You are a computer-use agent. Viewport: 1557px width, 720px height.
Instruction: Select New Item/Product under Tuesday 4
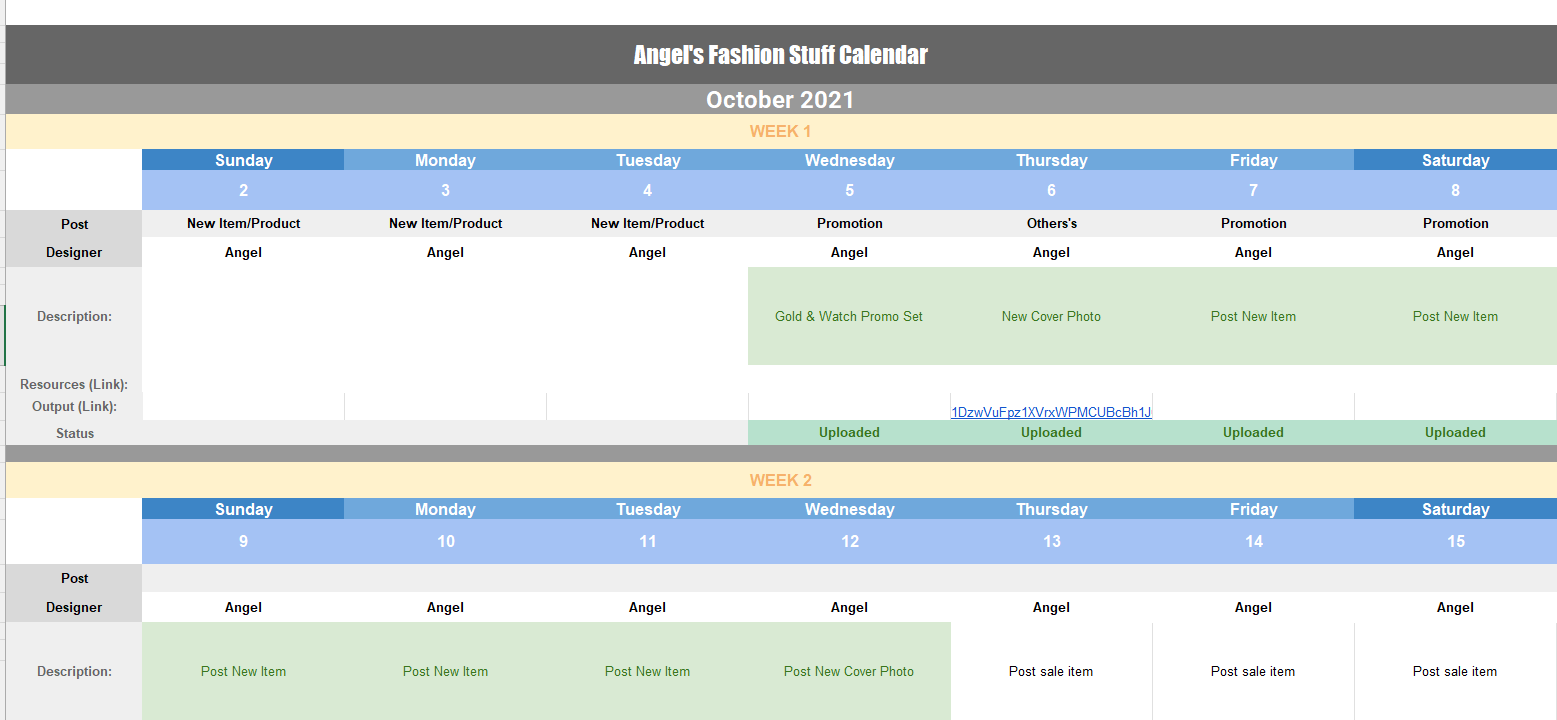[x=647, y=223]
